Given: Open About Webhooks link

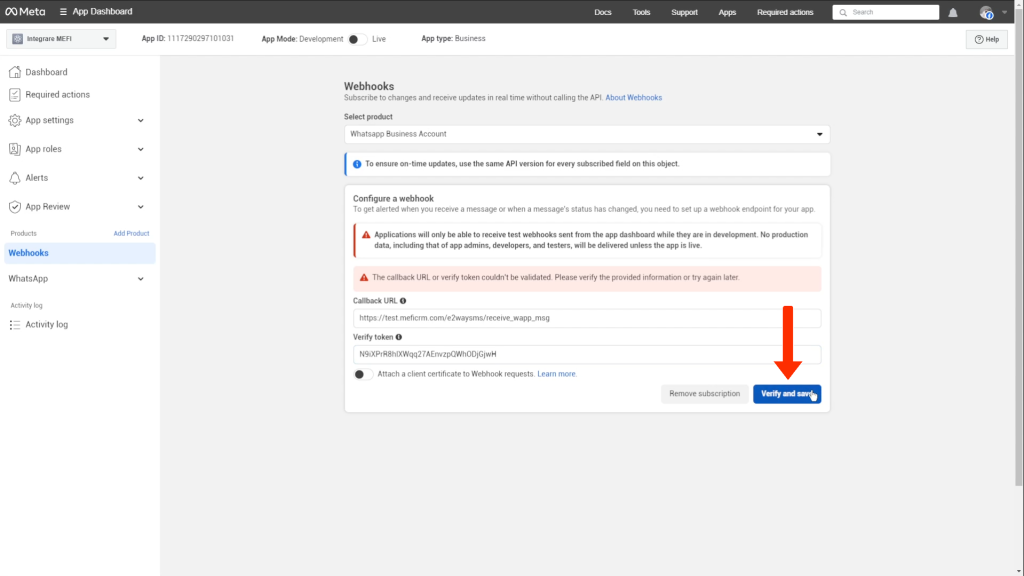Looking at the screenshot, I should (x=633, y=97).
